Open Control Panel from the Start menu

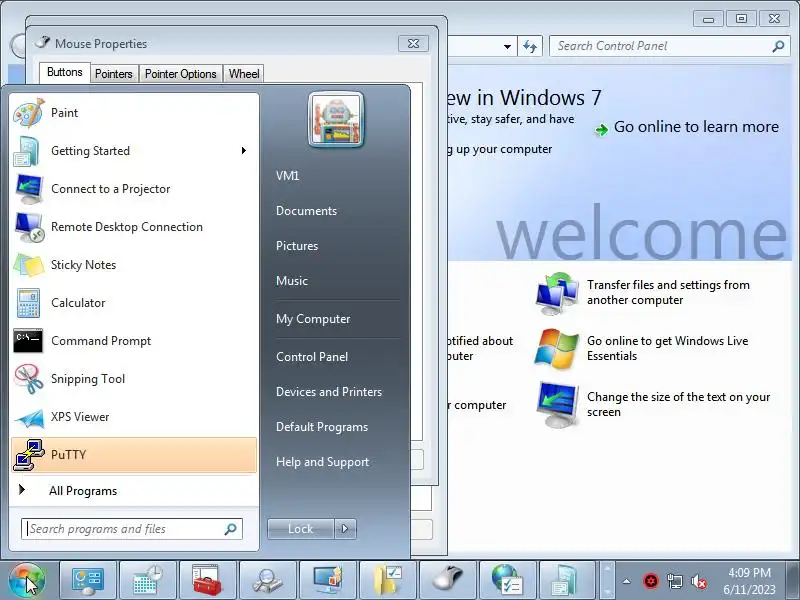(312, 357)
